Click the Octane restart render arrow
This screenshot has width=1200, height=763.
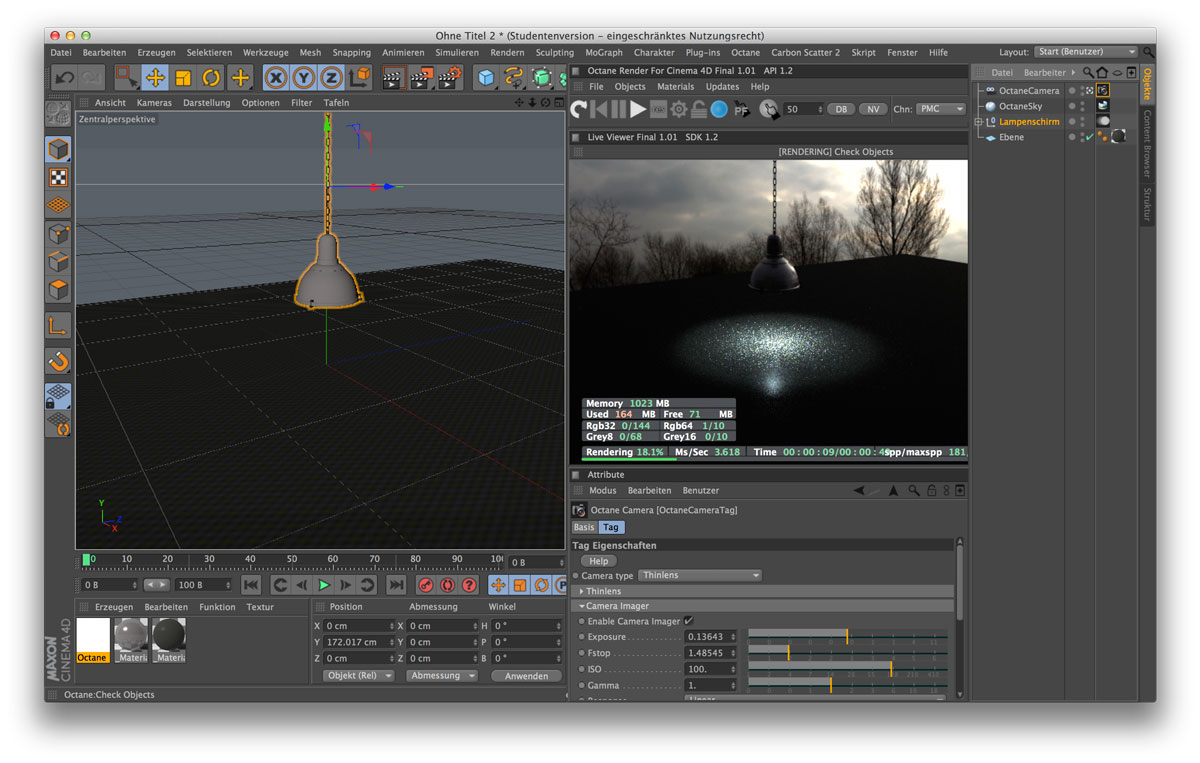[x=579, y=109]
